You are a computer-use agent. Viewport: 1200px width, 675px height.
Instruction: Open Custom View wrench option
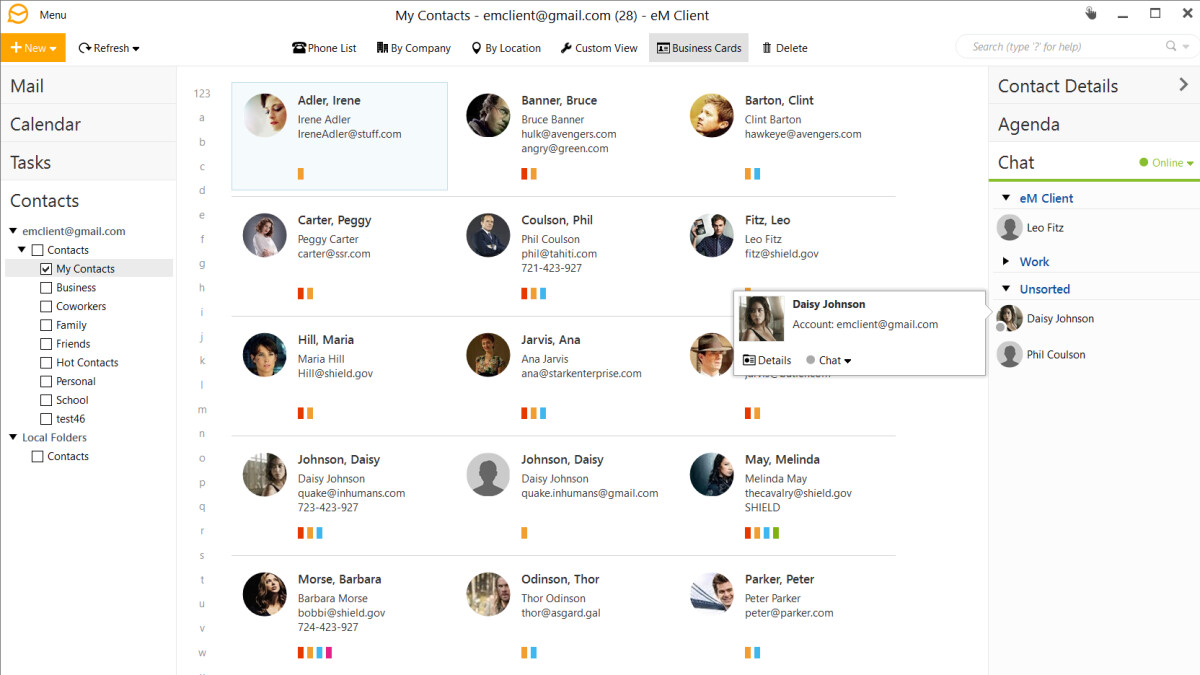(566, 48)
